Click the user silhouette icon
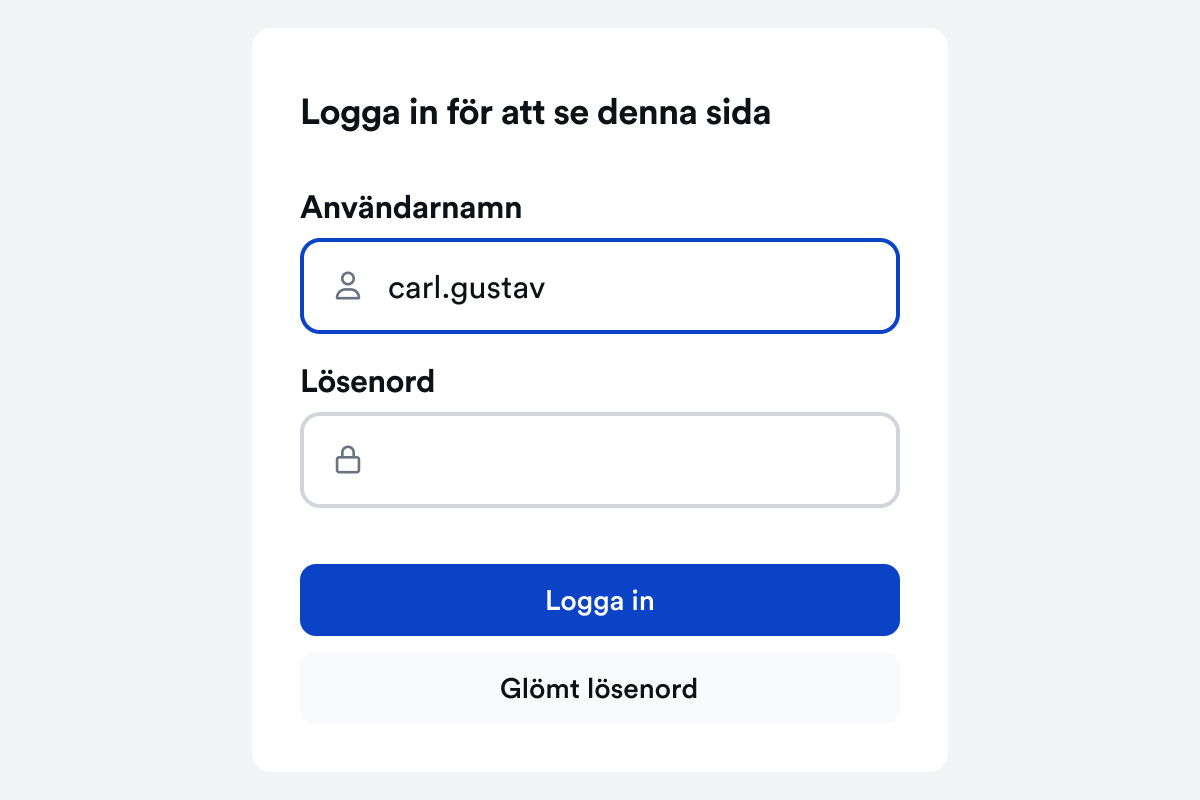Viewport: 1200px width, 800px height. click(x=347, y=286)
